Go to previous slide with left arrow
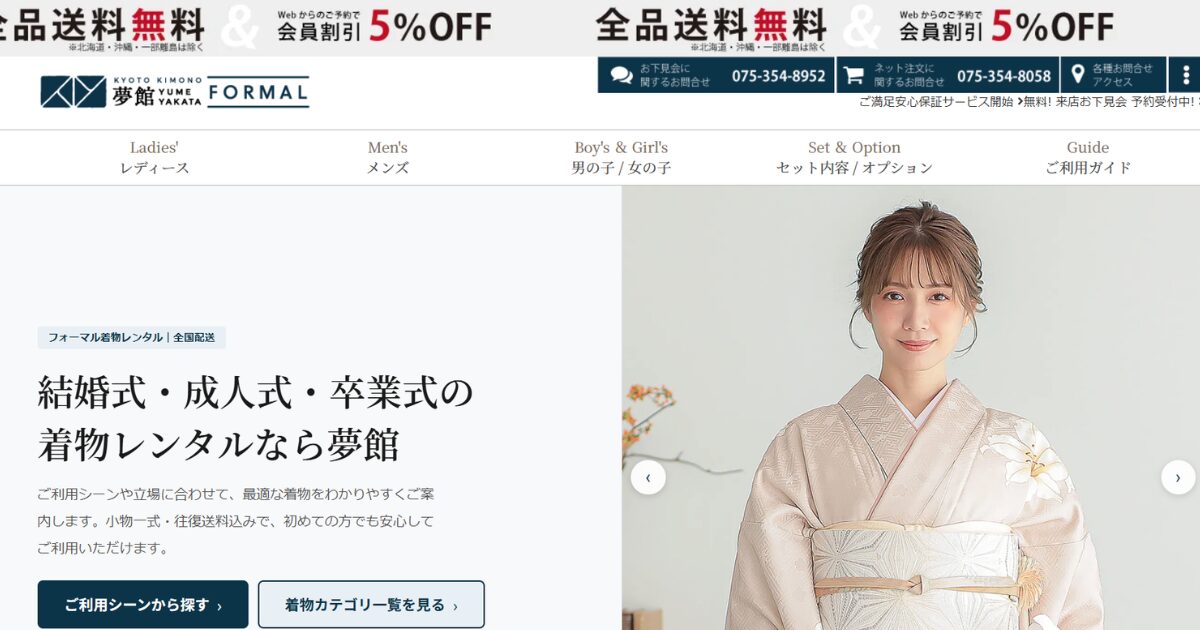 click(648, 477)
